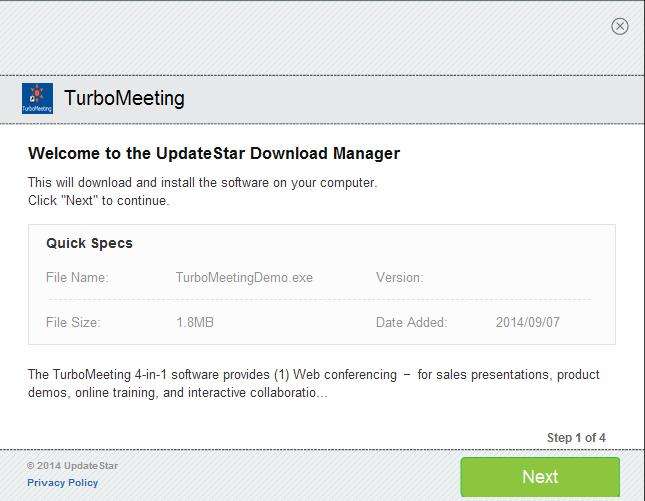Click the Version label
Screen dimensions: 645x501
[399, 278]
